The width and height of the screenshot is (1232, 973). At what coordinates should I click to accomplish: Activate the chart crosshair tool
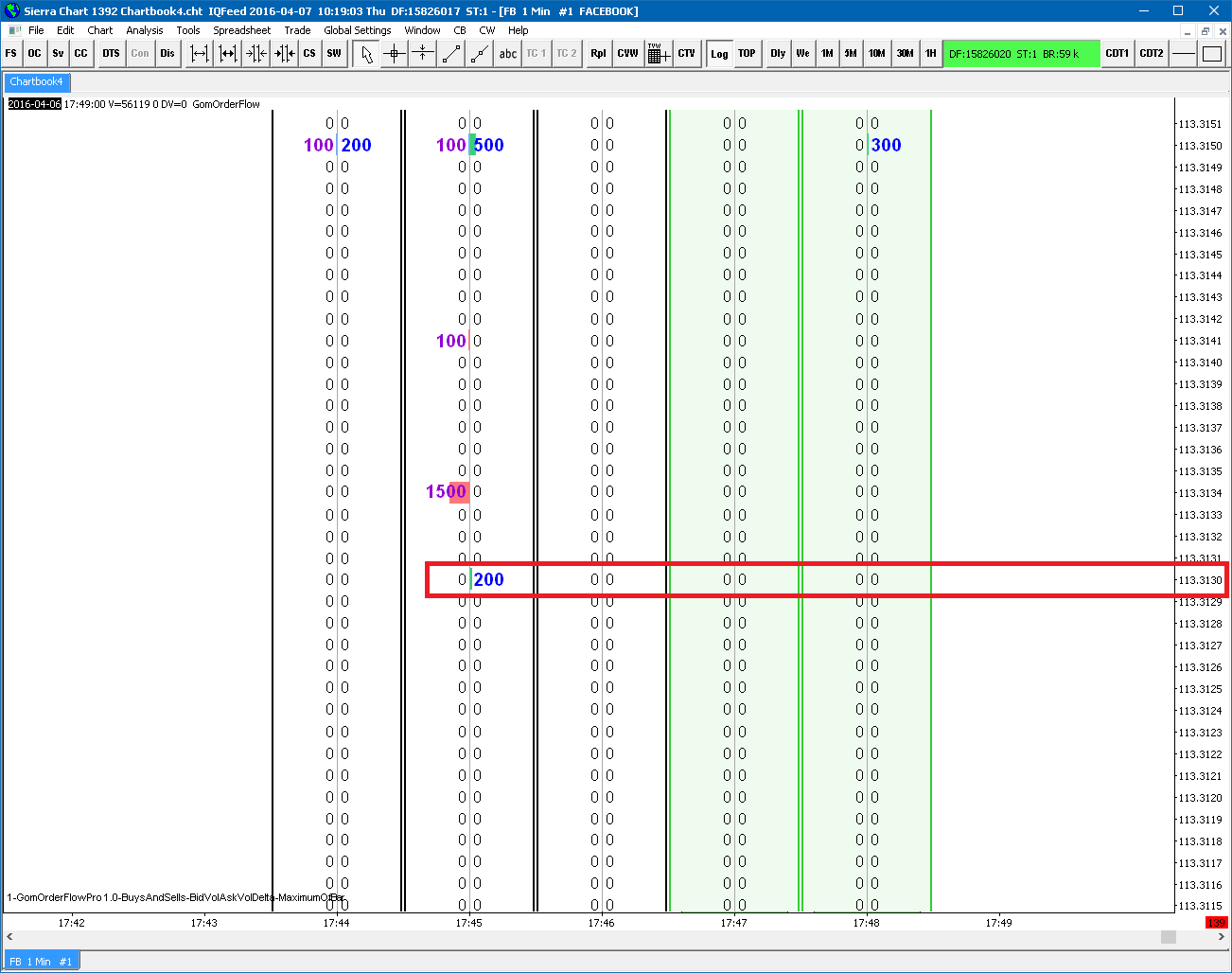[x=395, y=54]
